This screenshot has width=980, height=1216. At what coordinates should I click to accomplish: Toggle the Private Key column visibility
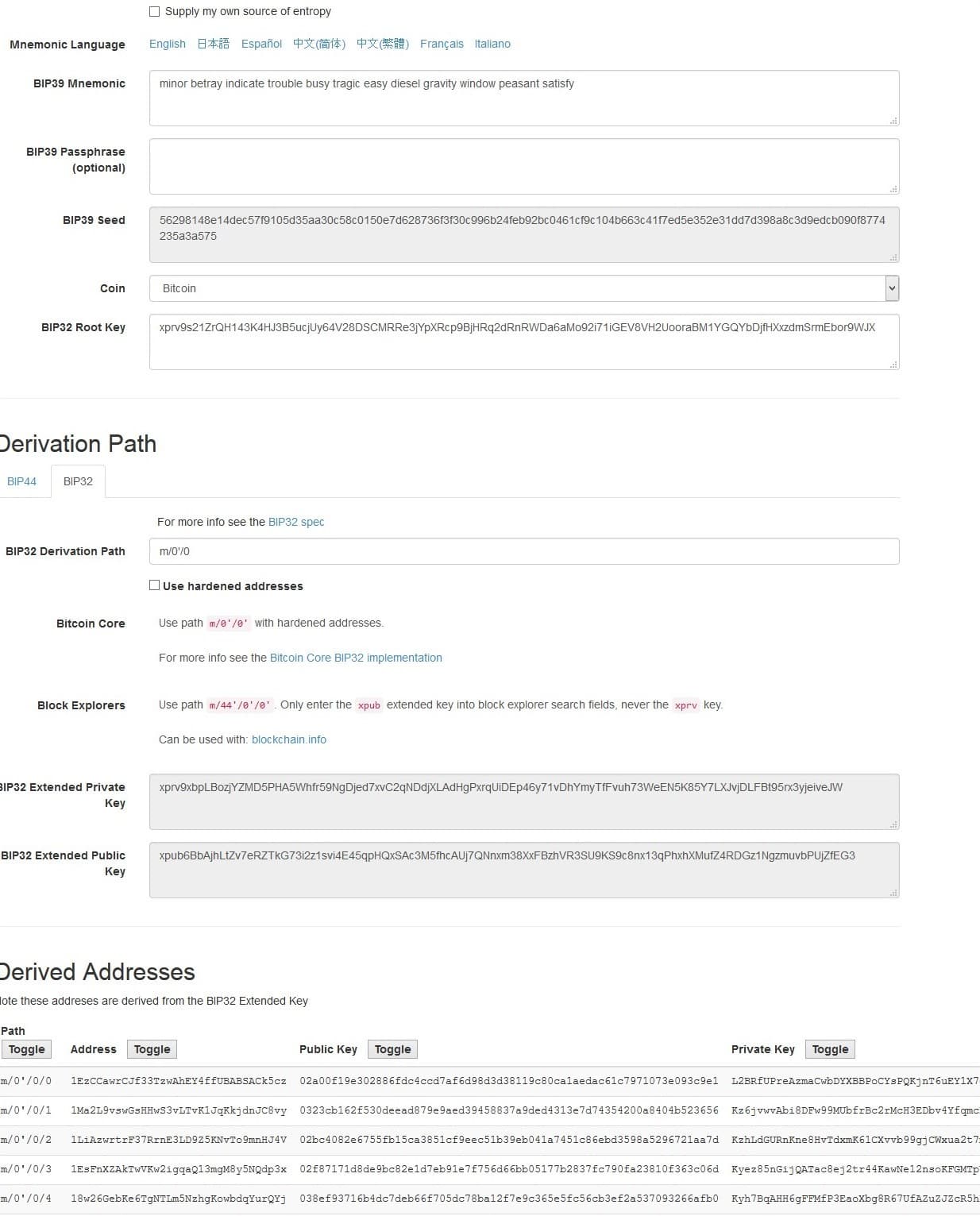pos(830,1049)
